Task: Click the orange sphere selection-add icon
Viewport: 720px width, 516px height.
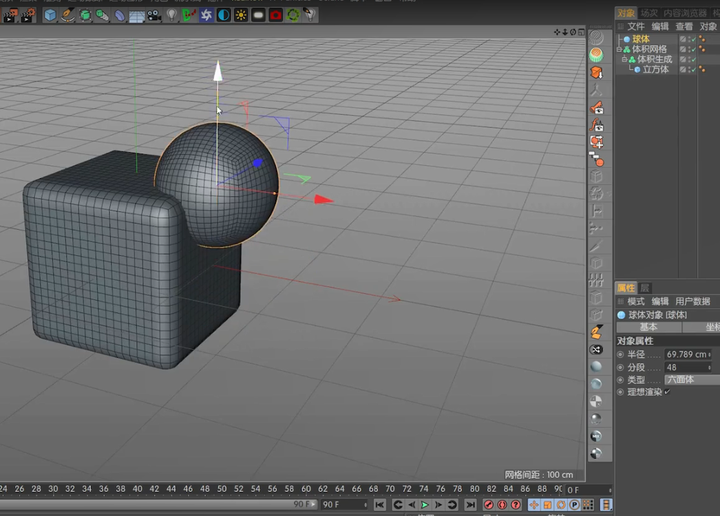Action: (x=596, y=142)
